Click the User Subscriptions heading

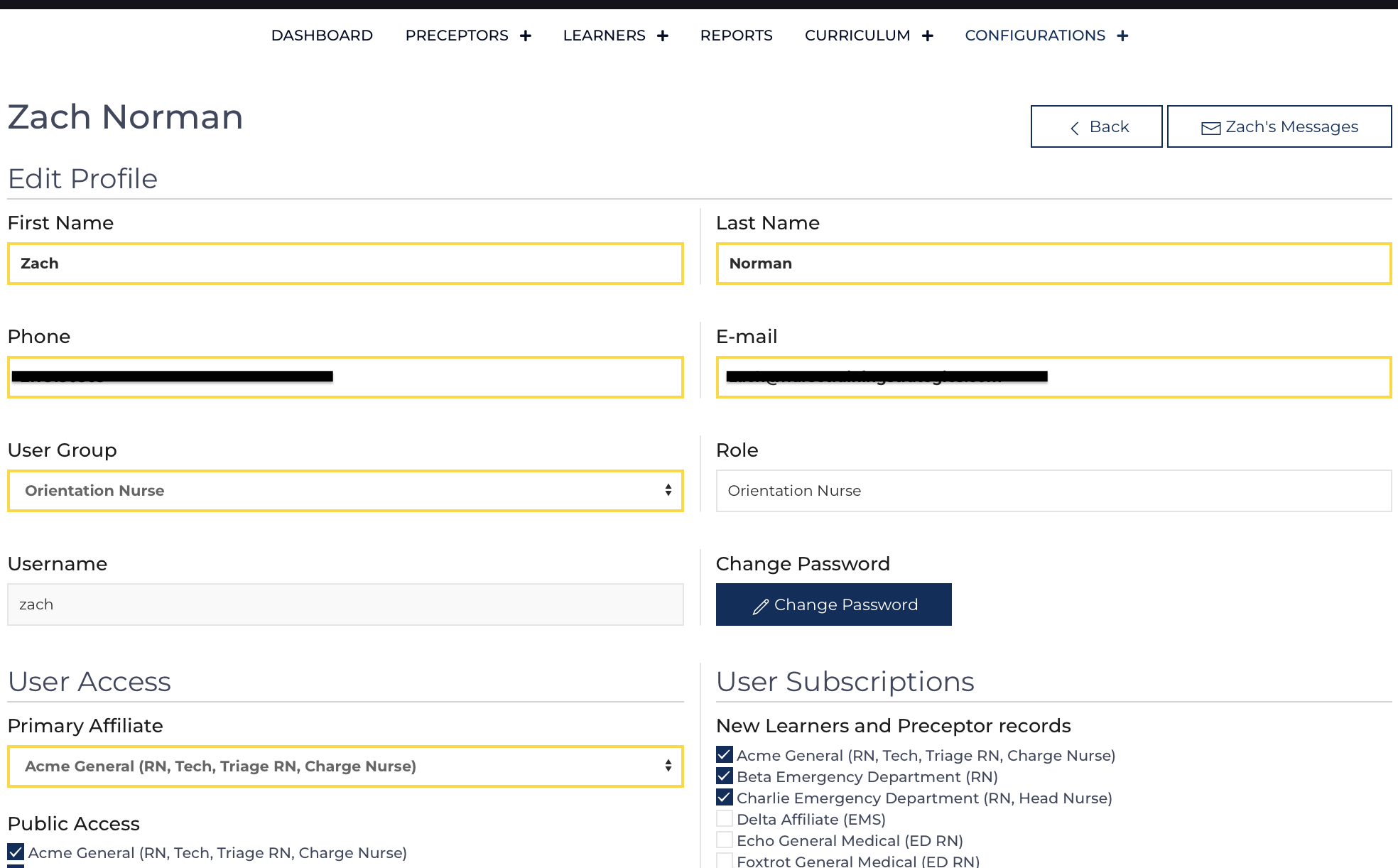coord(845,682)
